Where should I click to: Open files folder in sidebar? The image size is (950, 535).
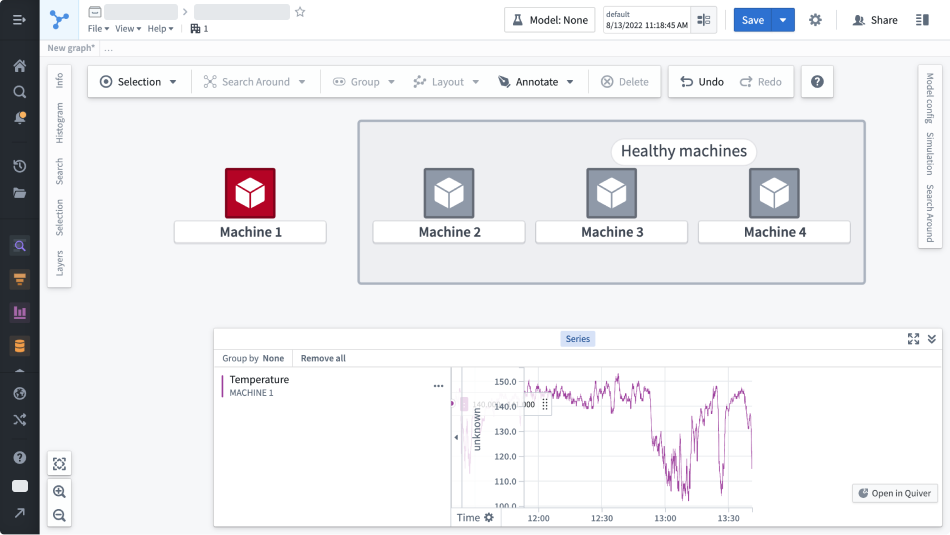point(19,193)
